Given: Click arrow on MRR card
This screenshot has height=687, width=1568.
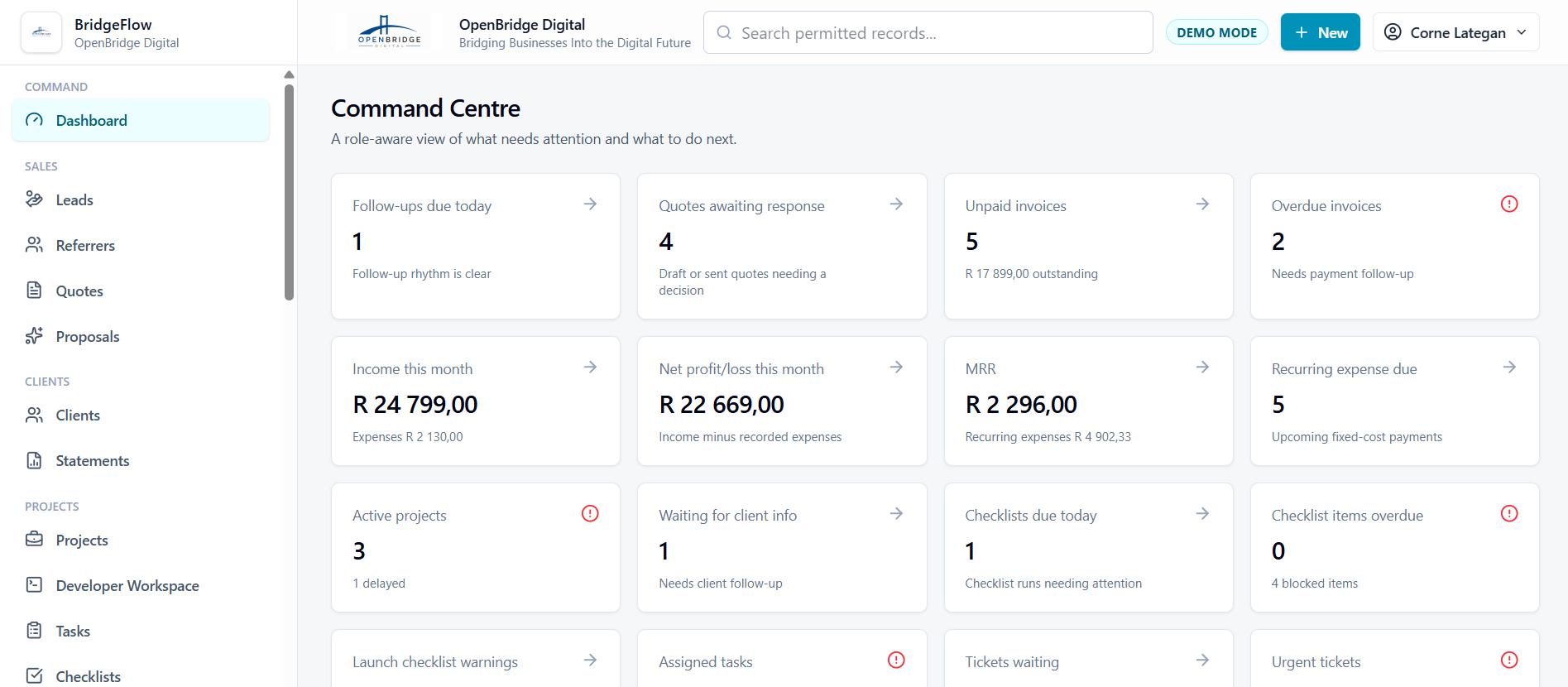Looking at the screenshot, I should click(1202, 367).
